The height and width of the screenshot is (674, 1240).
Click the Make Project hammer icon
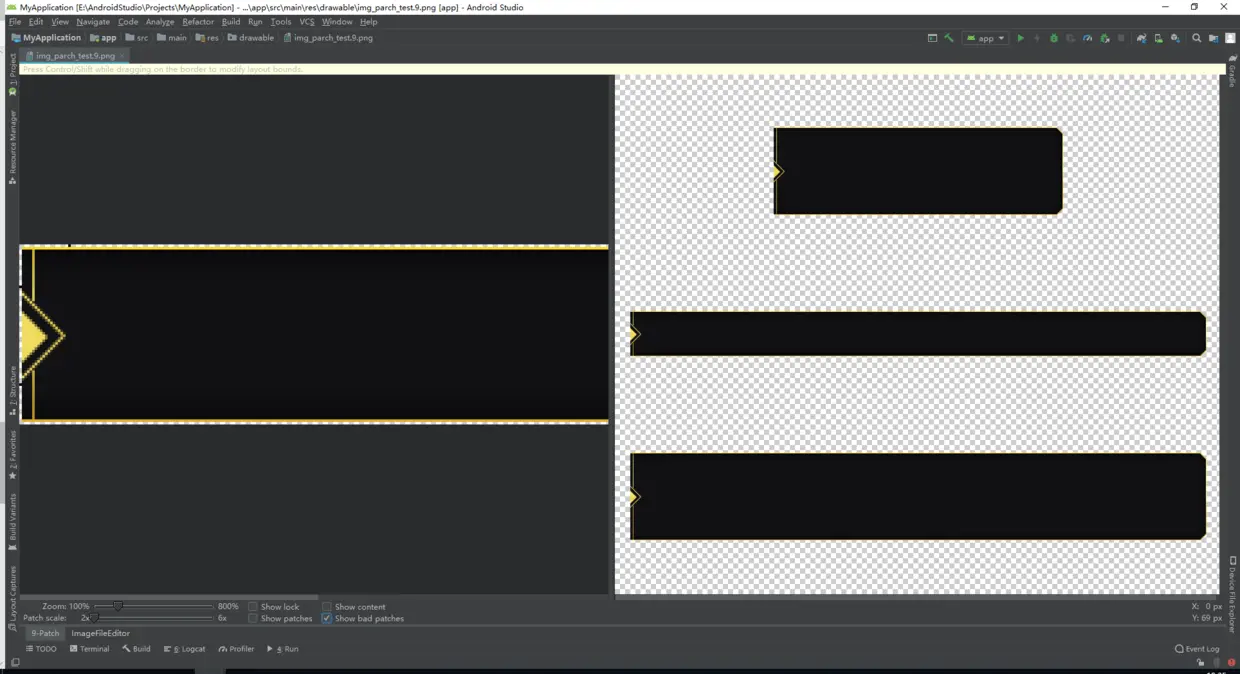pyautogui.click(x=949, y=38)
